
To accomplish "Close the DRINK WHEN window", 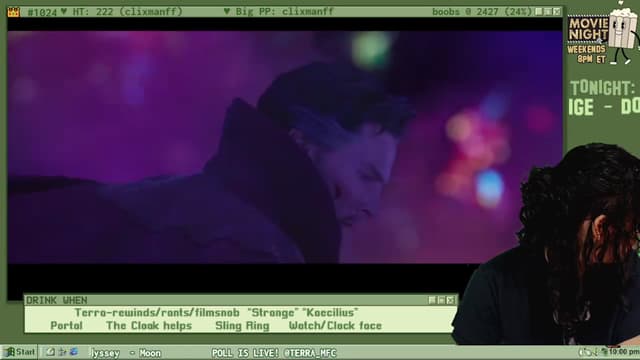I will tap(451, 300).
